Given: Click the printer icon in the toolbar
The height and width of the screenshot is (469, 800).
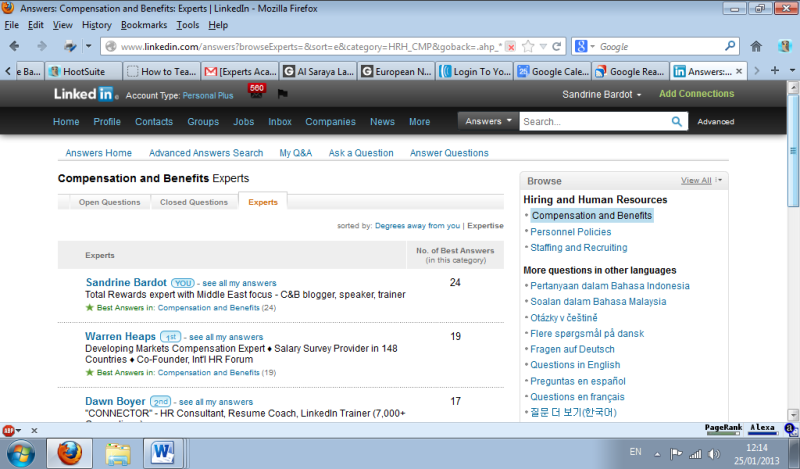Looking at the screenshot, I should tap(69, 46).
